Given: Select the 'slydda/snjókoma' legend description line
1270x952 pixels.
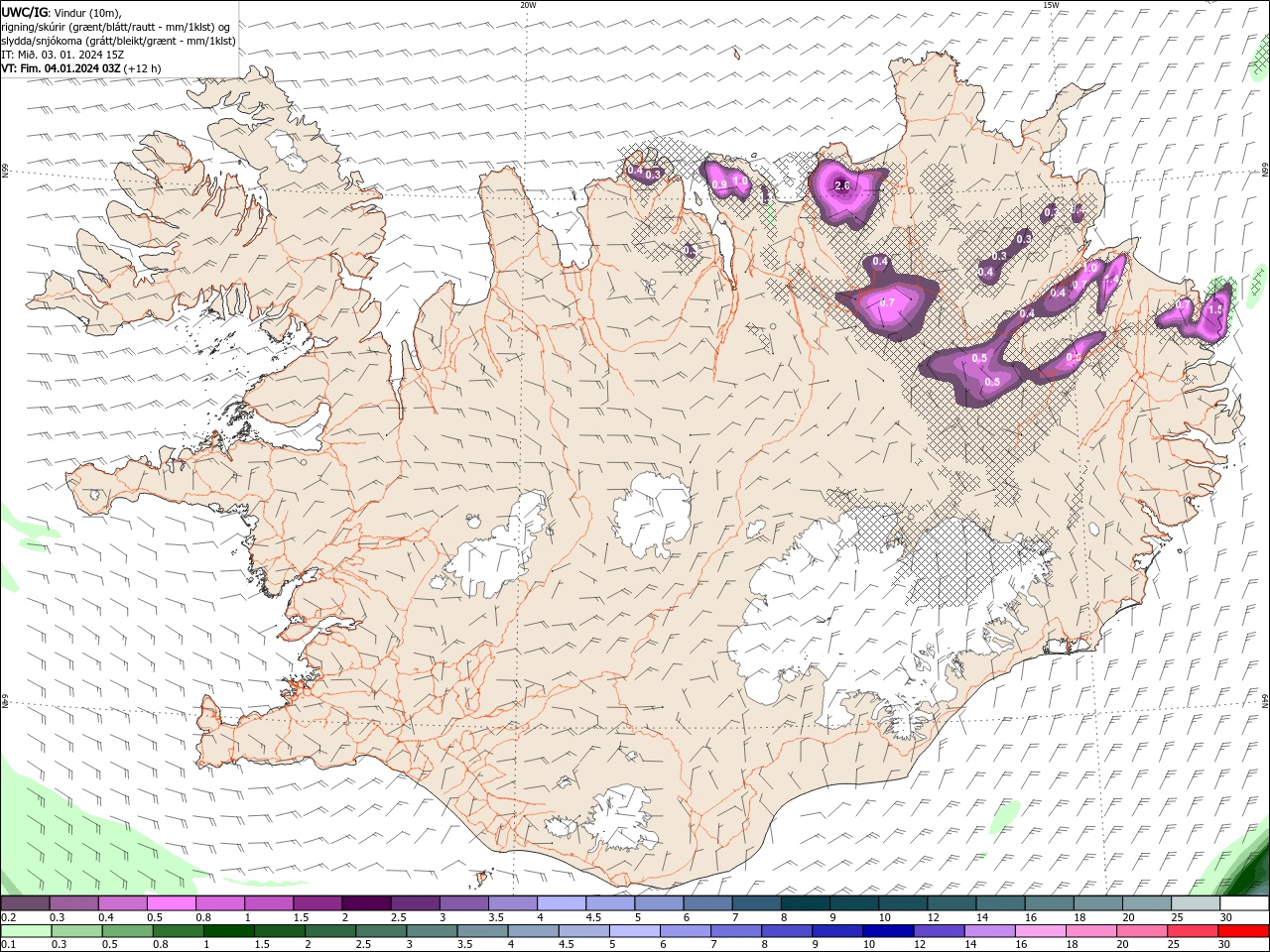Looking at the screenshot, I should (x=119, y=41).
